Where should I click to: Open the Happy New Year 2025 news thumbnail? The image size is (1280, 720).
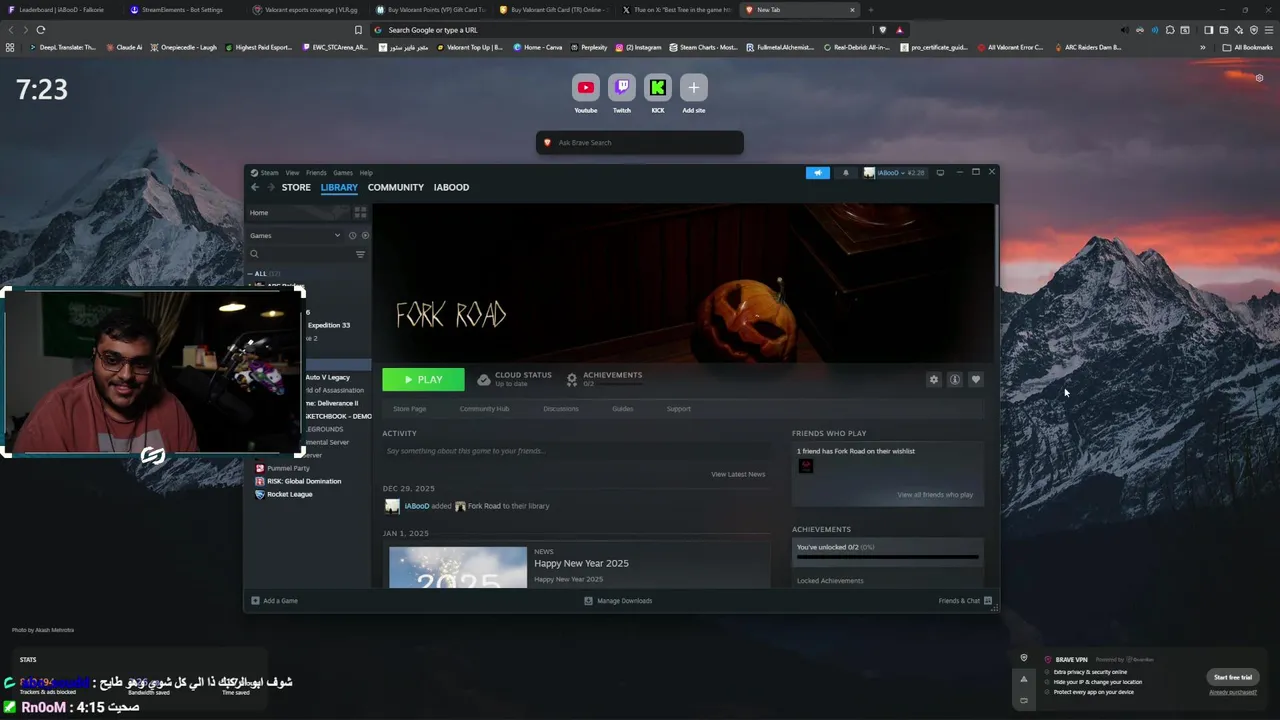pos(458,567)
